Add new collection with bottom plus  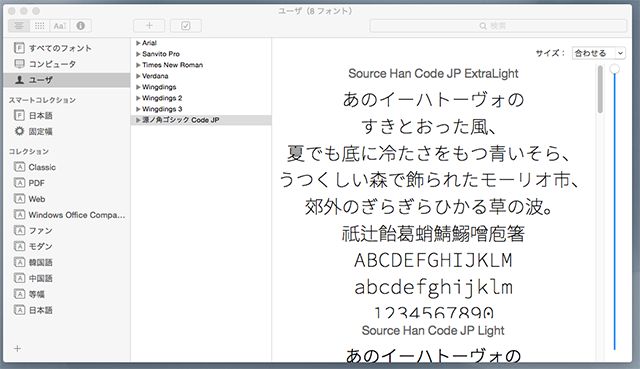point(17,349)
